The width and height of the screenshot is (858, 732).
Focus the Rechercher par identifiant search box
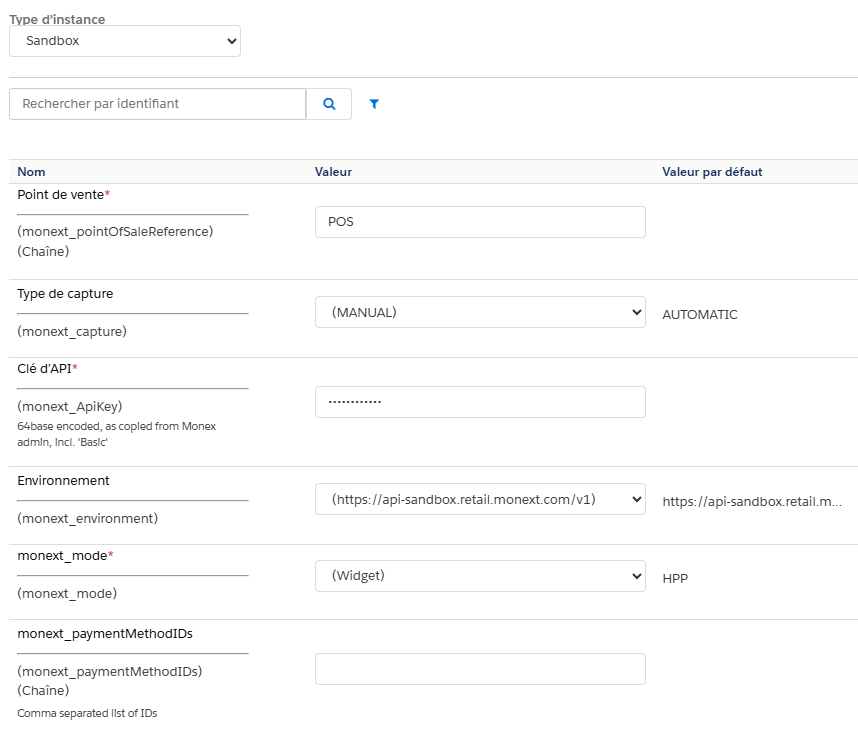coord(158,104)
